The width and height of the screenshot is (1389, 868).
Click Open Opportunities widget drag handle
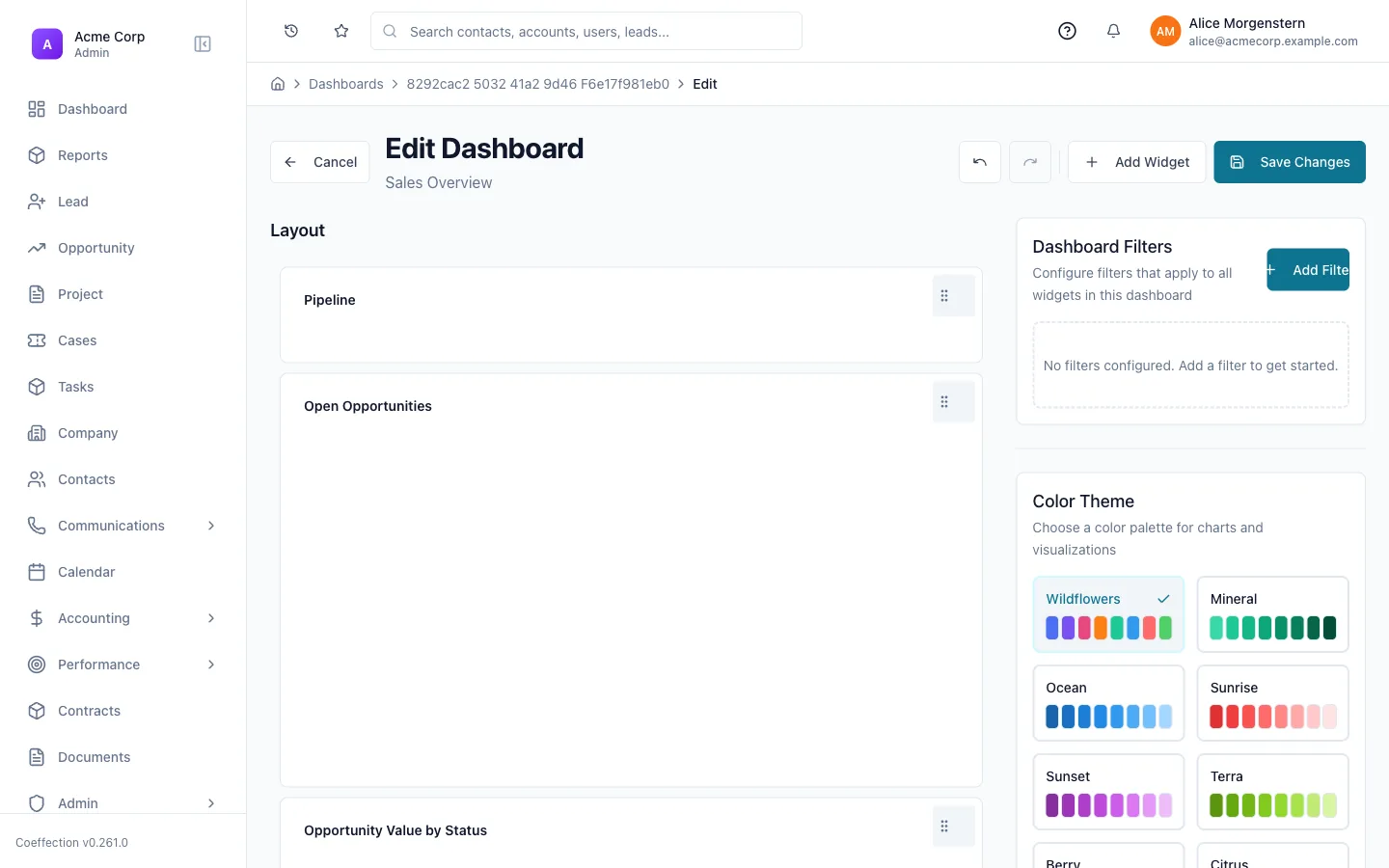pyautogui.click(x=945, y=402)
